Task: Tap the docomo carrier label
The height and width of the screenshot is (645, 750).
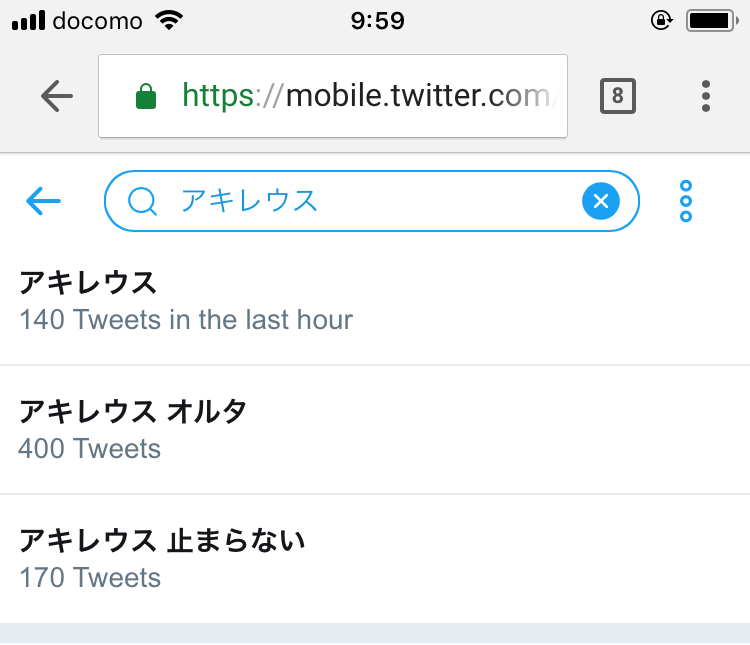Action: pyautogui.click(x=97, y=20)
